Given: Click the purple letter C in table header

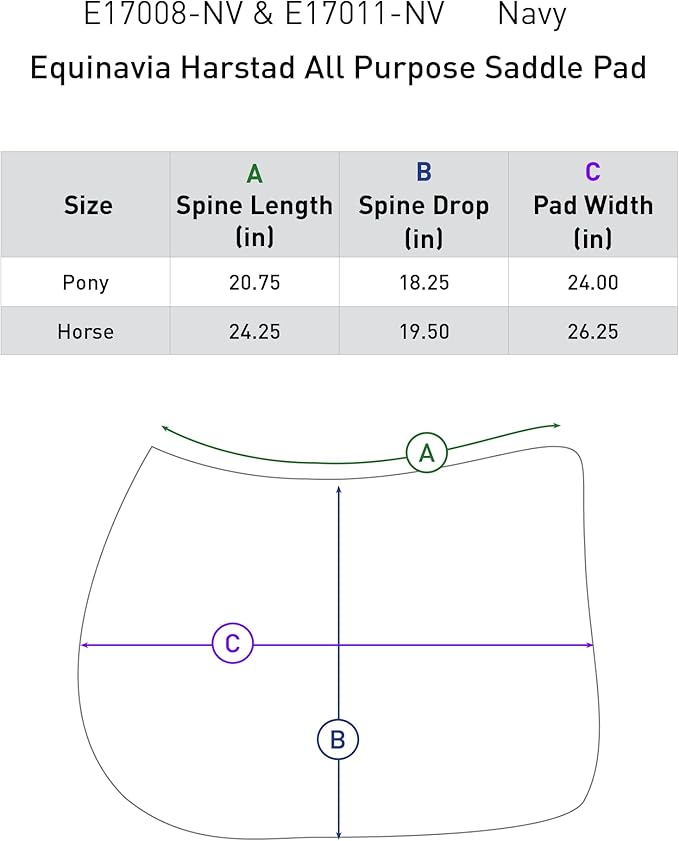Looking at the screenshot, I should coord(593,173).
